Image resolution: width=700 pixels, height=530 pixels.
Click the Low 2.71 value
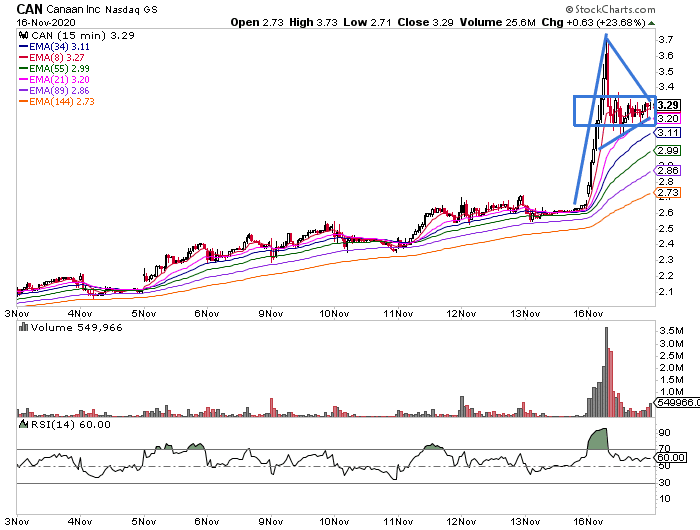pyautogui.click(x=367, y=22)
